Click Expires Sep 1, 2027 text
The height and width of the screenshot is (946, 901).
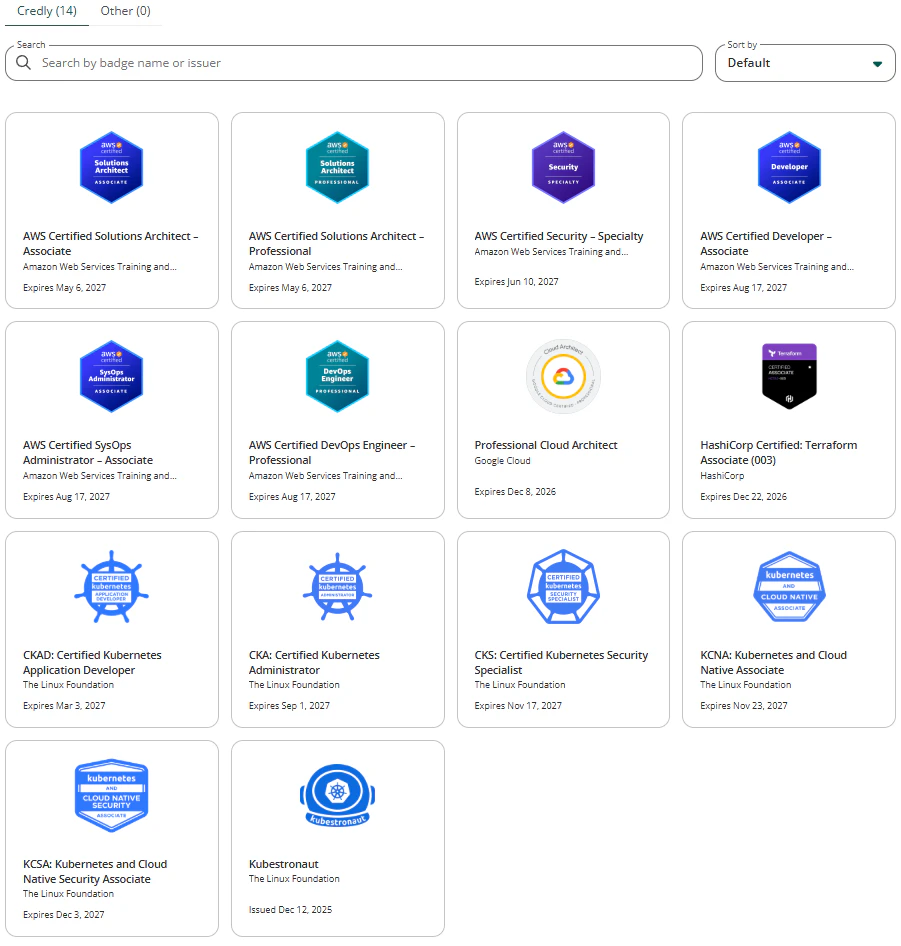click(289, 705)
